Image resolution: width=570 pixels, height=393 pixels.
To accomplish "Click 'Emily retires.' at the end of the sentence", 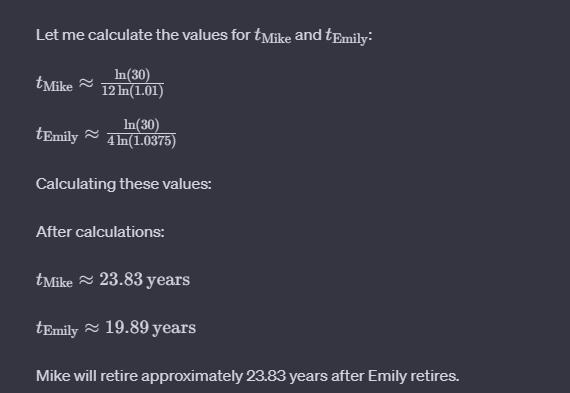I will [413, 376].
